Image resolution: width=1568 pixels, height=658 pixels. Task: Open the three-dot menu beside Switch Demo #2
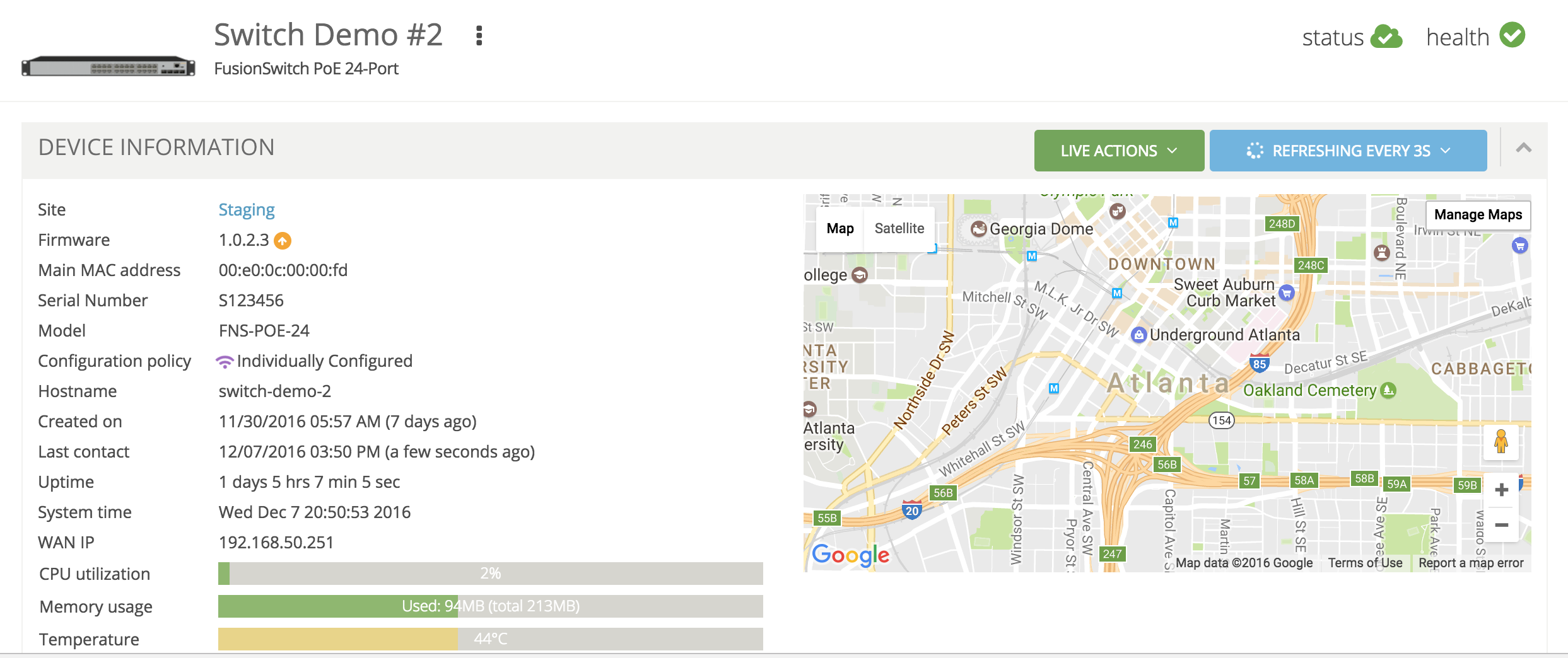click(479, 36)
